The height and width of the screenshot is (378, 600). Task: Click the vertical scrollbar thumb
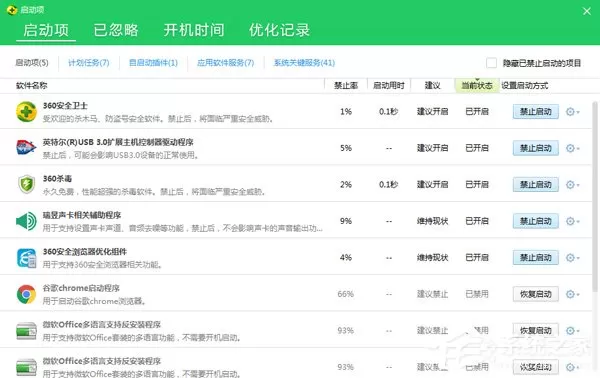click(595, 196)
